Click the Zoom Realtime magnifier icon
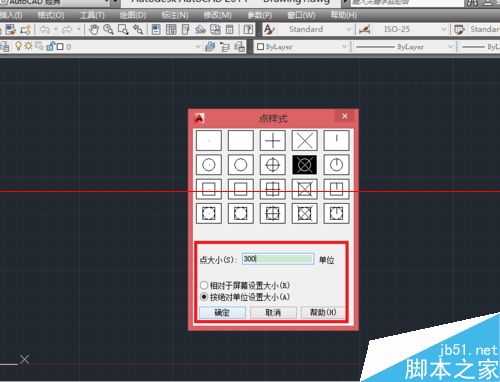This screenshot has height=382, width=500. pos(108,29)
